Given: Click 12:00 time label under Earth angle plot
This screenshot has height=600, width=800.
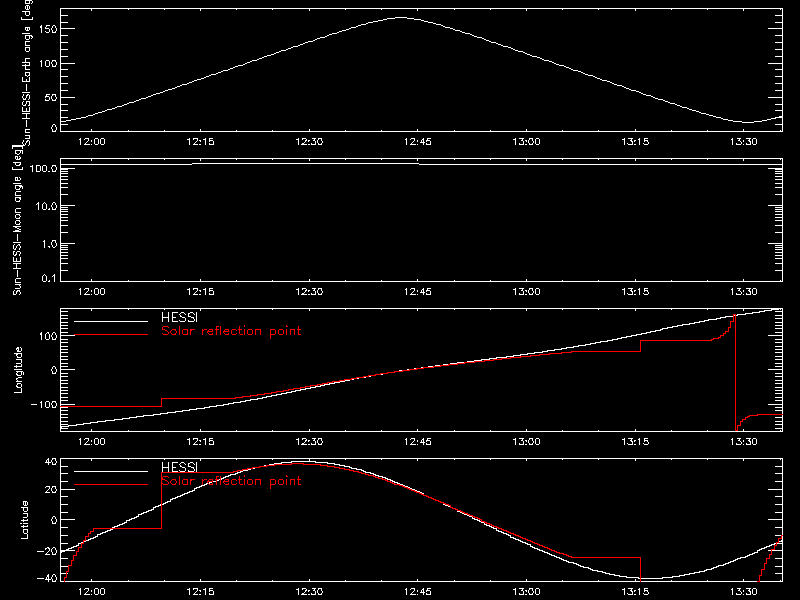Looking at the screenshot, I should pyautogui.click(x=92, y=142).
